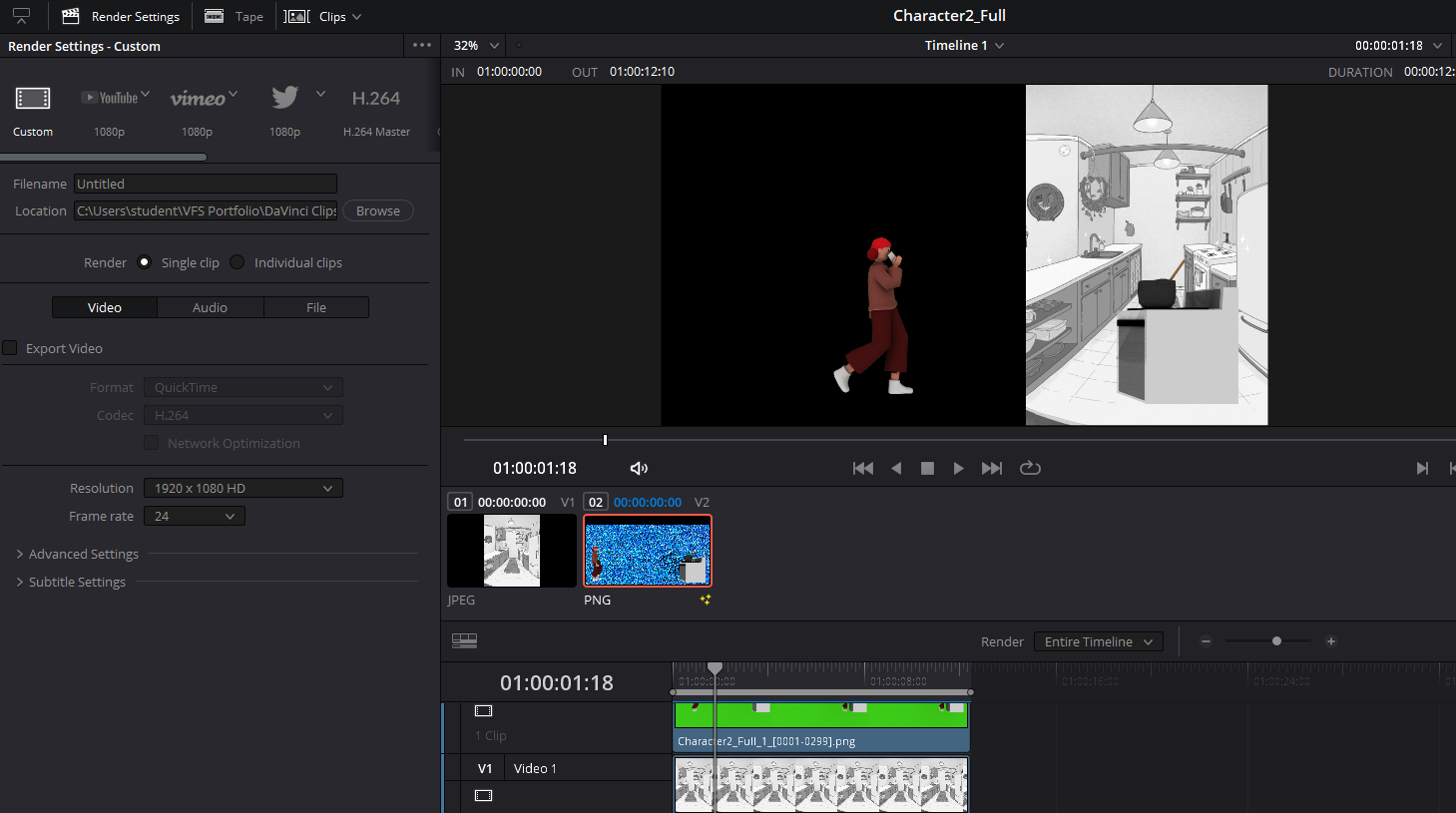Screen dimensions: 1456x813
Task: Open the Clips panel toggle
Action: 314,16
